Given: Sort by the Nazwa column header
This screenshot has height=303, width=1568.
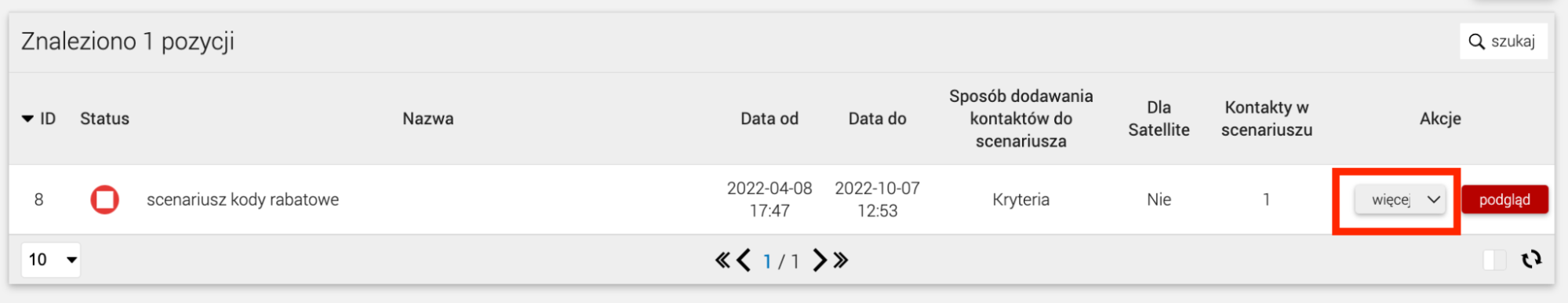Looking at the screenshot, I should click(x=427, y=119).
